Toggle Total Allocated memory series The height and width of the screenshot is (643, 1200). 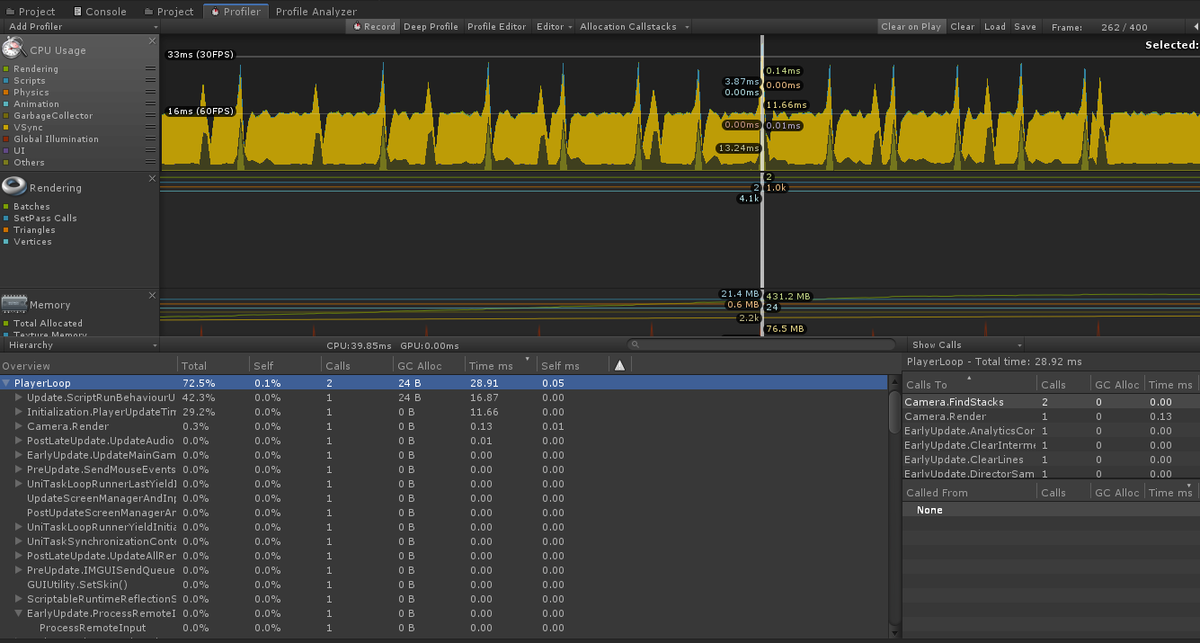click(x=43, y=323)
